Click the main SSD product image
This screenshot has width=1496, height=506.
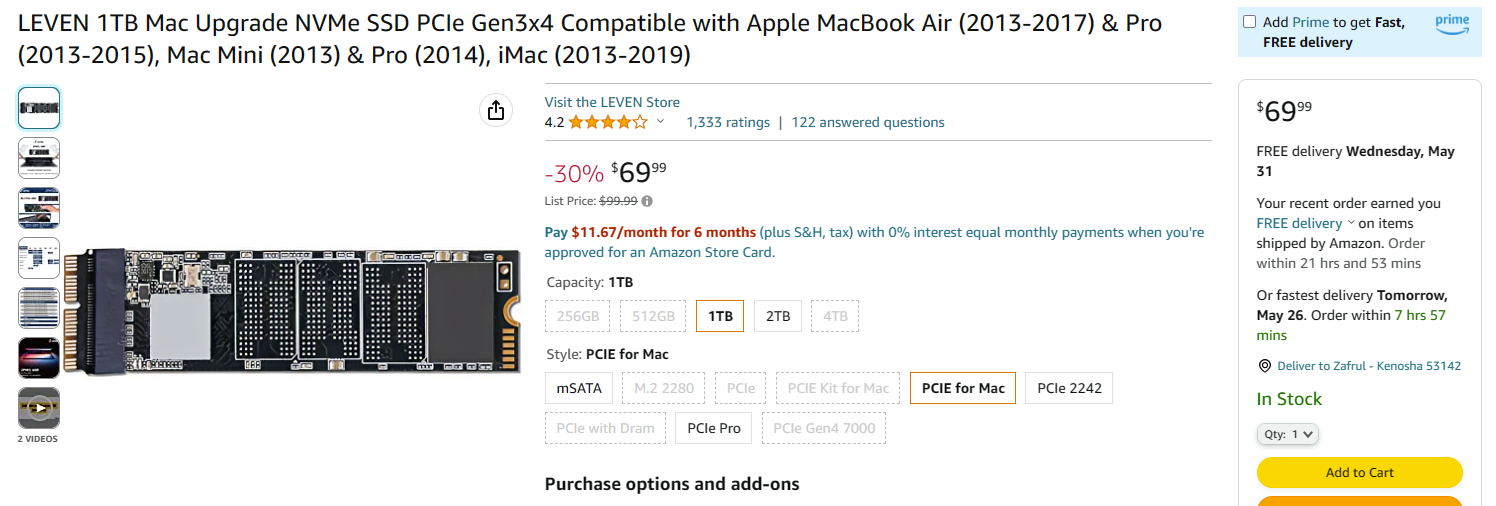(292, 312)
